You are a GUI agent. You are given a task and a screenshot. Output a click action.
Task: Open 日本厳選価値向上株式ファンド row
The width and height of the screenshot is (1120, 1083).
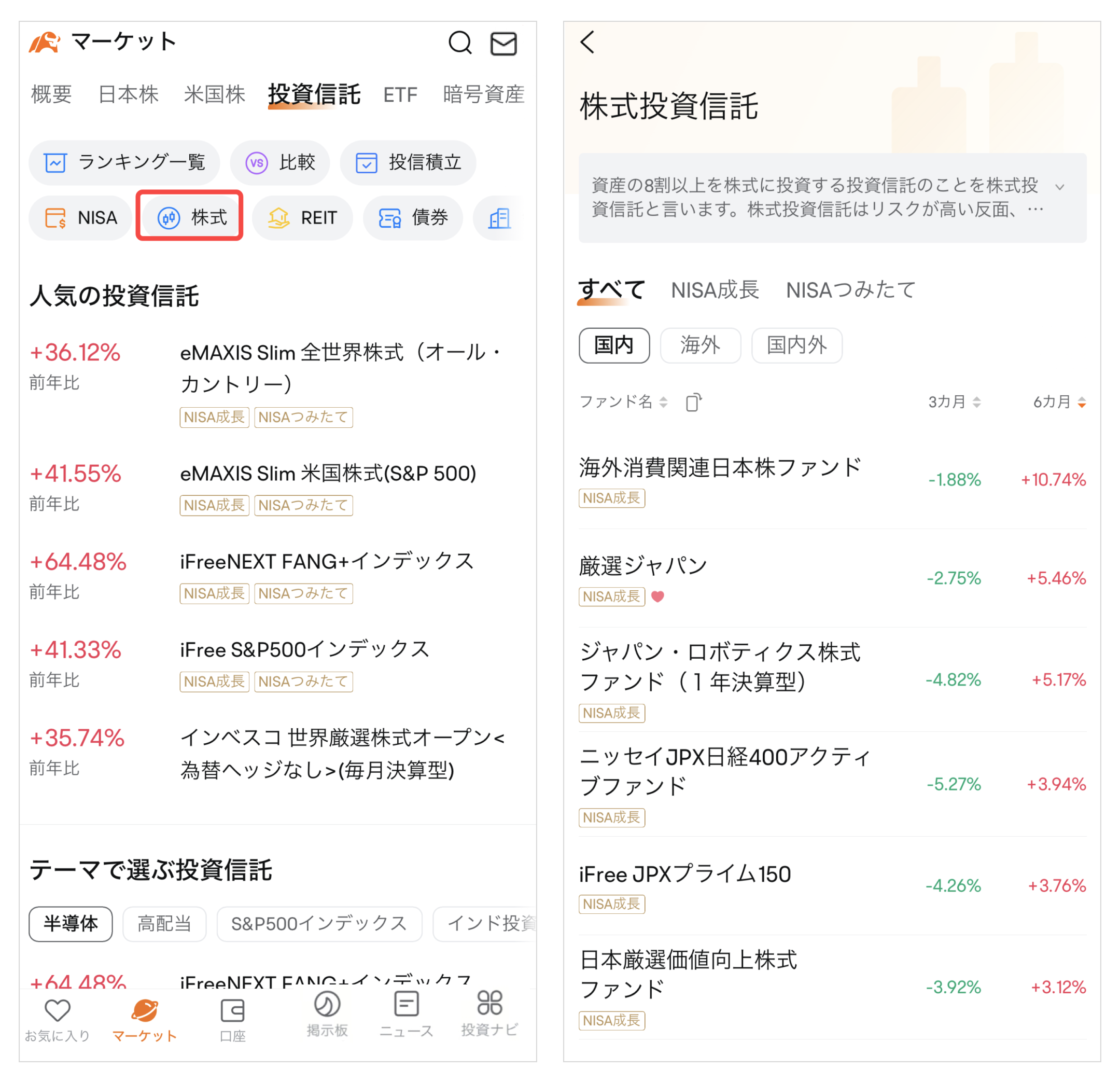click(833, 988)
